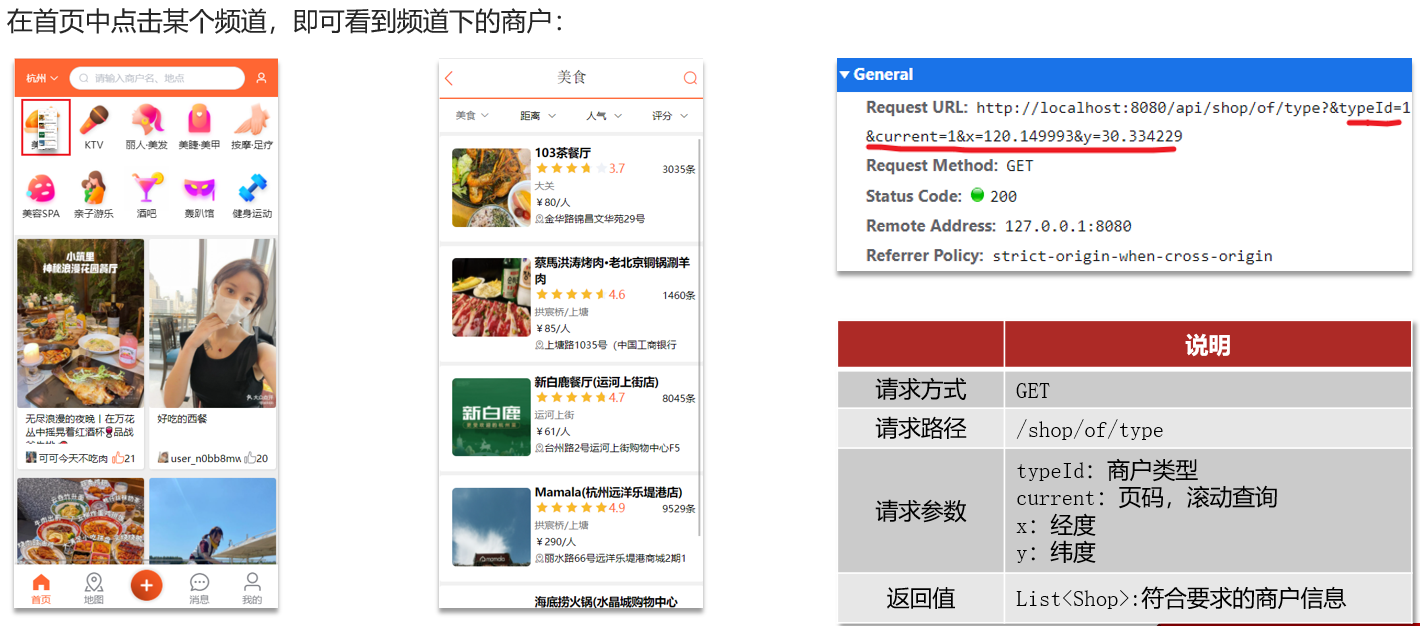The image size is (1420, 626).
Task: Click the green status dot next to 200
Action: tap(977, 195)
